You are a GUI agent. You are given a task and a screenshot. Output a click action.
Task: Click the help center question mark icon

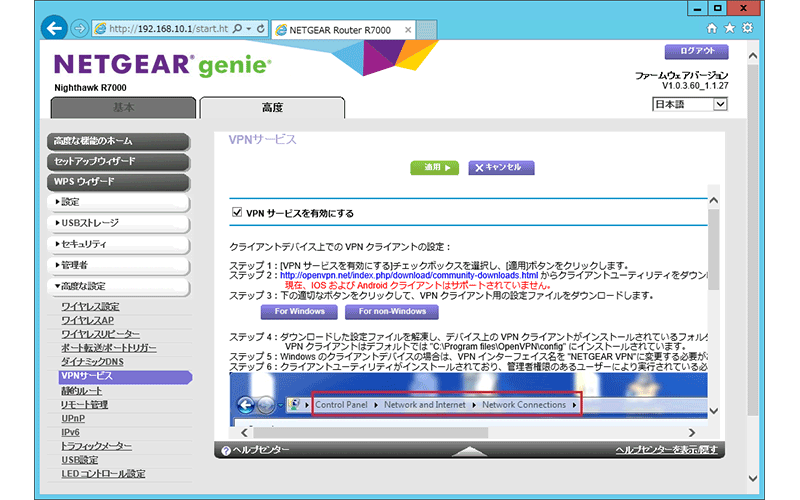point(225,451)
